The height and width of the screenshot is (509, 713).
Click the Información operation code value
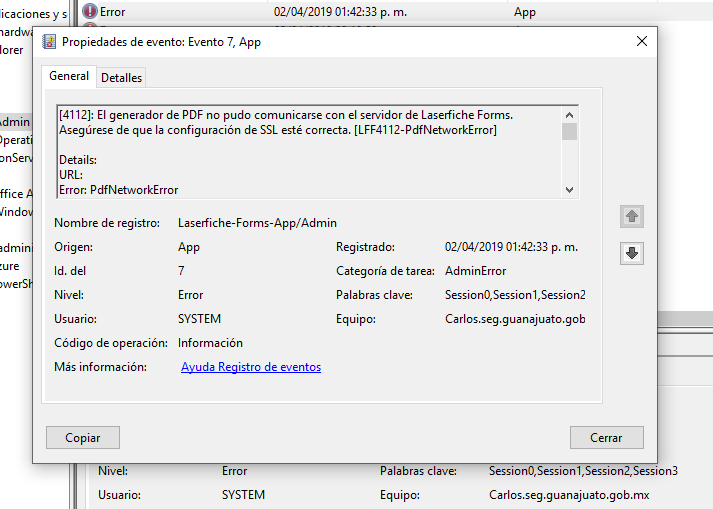click(210, 343)
